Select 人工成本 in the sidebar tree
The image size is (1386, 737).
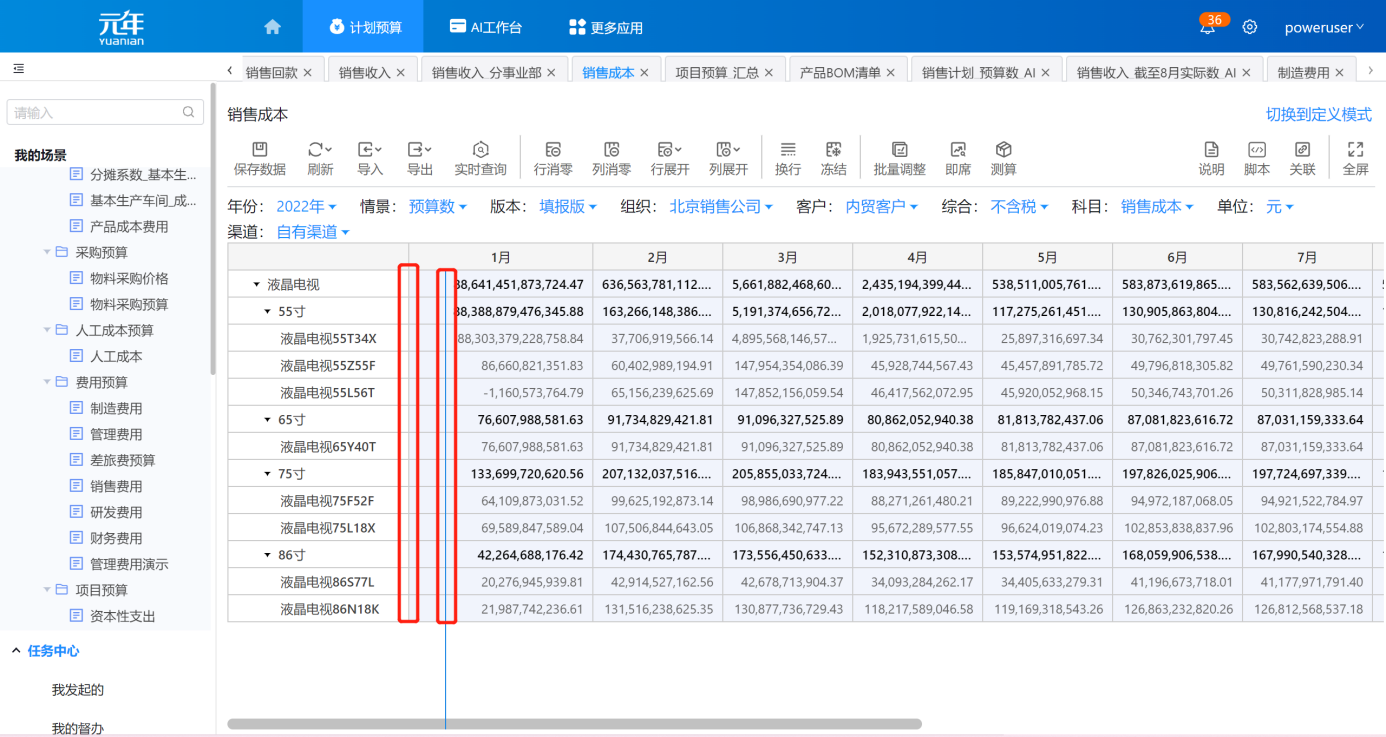coord(116,356)
